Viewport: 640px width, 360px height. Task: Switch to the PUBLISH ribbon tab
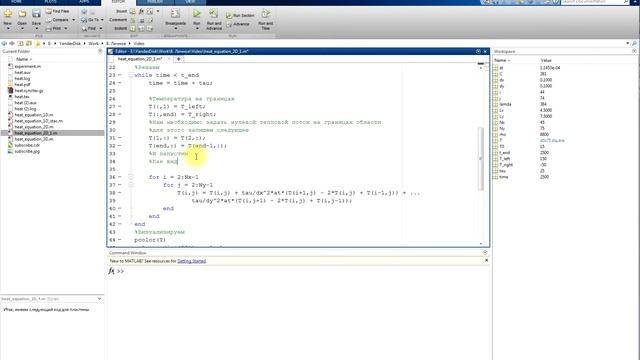click(155, 2)
